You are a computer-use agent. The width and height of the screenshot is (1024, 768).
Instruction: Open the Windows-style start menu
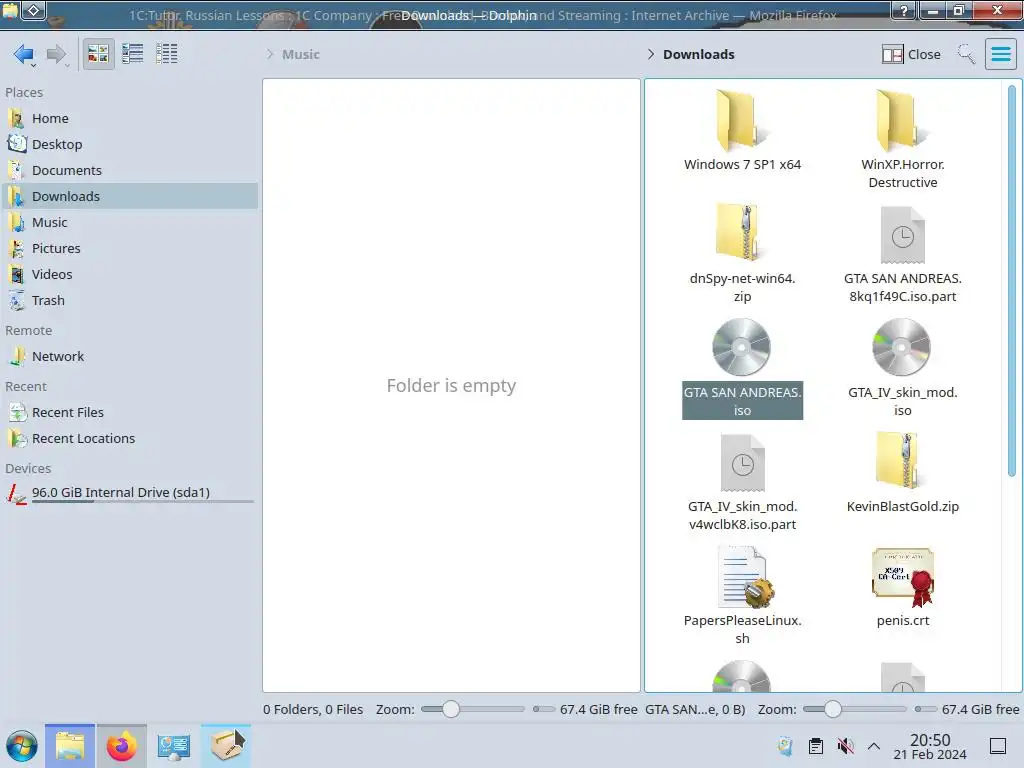tap(22, 746)
